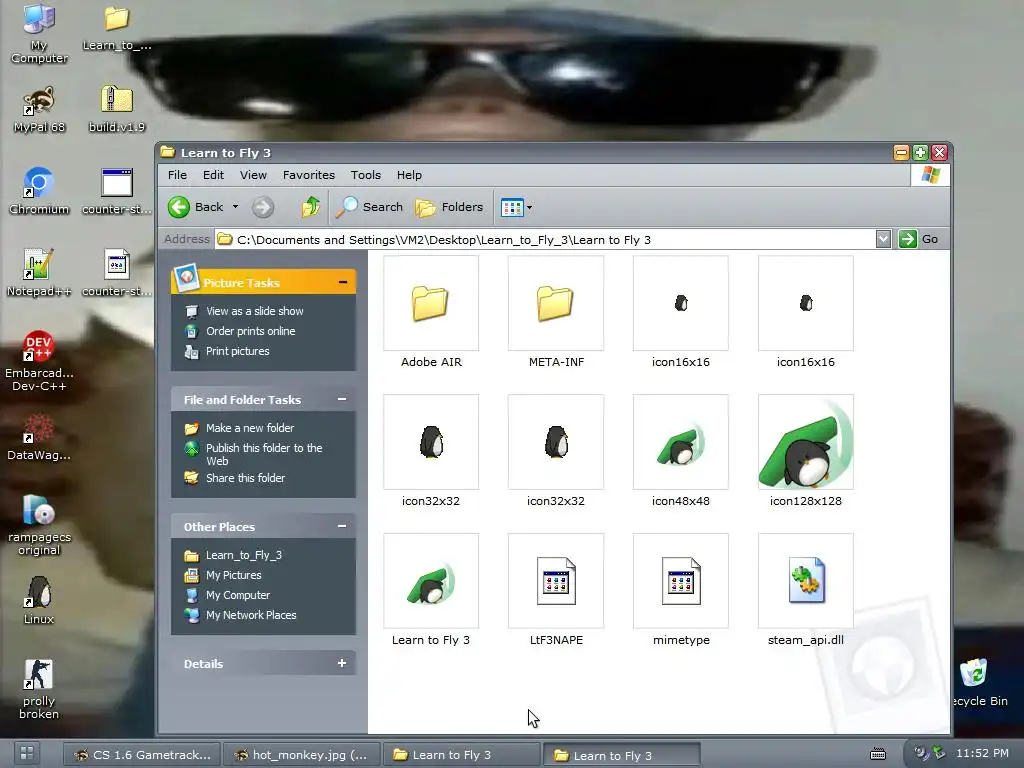Collapse the Picture Tasks panel
This screenshot has width=1024, height=768.
click(342, 282)
